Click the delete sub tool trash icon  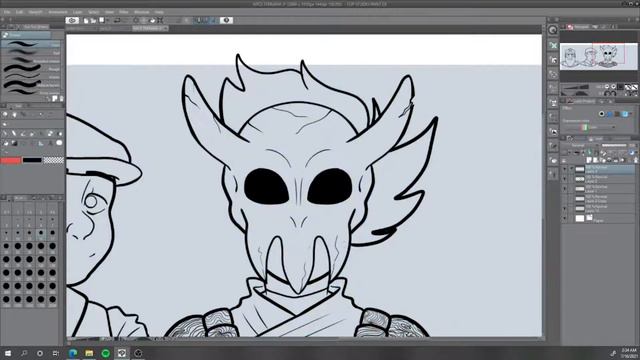[61, 98]
